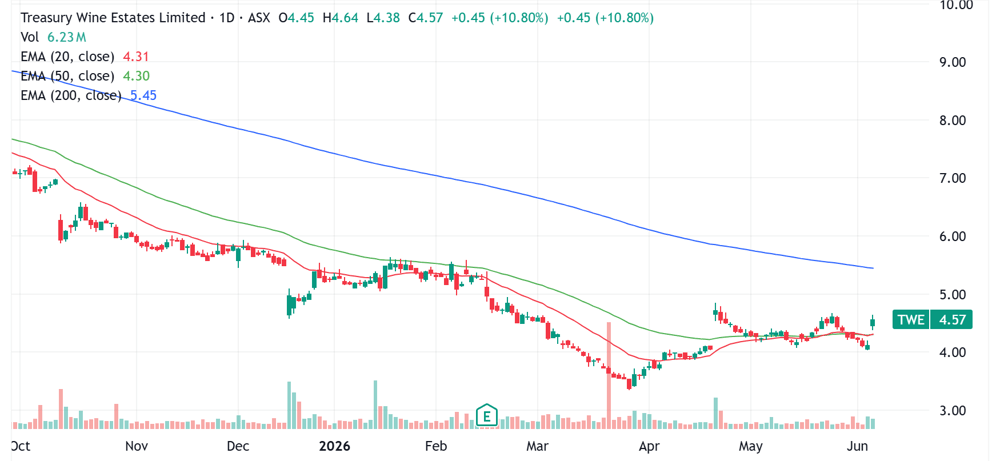Select the Mar label on time axis
This screenshot has height=461, width=1000.
coord(536,445)
